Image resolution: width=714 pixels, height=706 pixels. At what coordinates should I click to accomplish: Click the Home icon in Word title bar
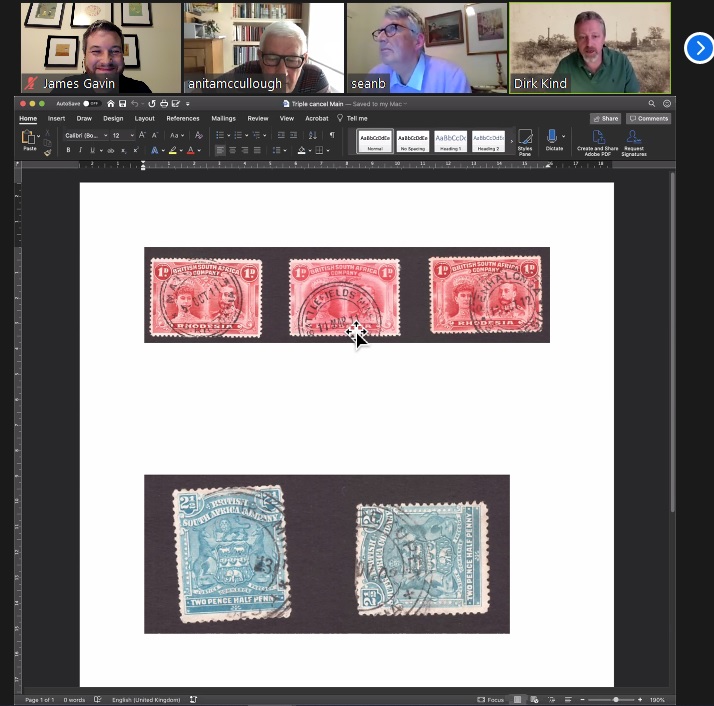[x=111, y=104]
